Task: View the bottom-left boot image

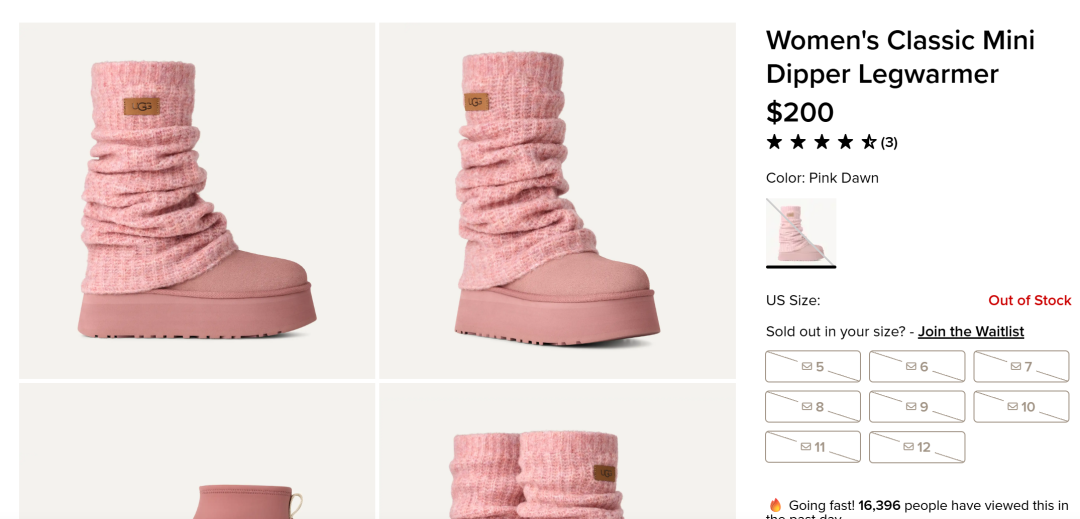Action: [197, 451]
